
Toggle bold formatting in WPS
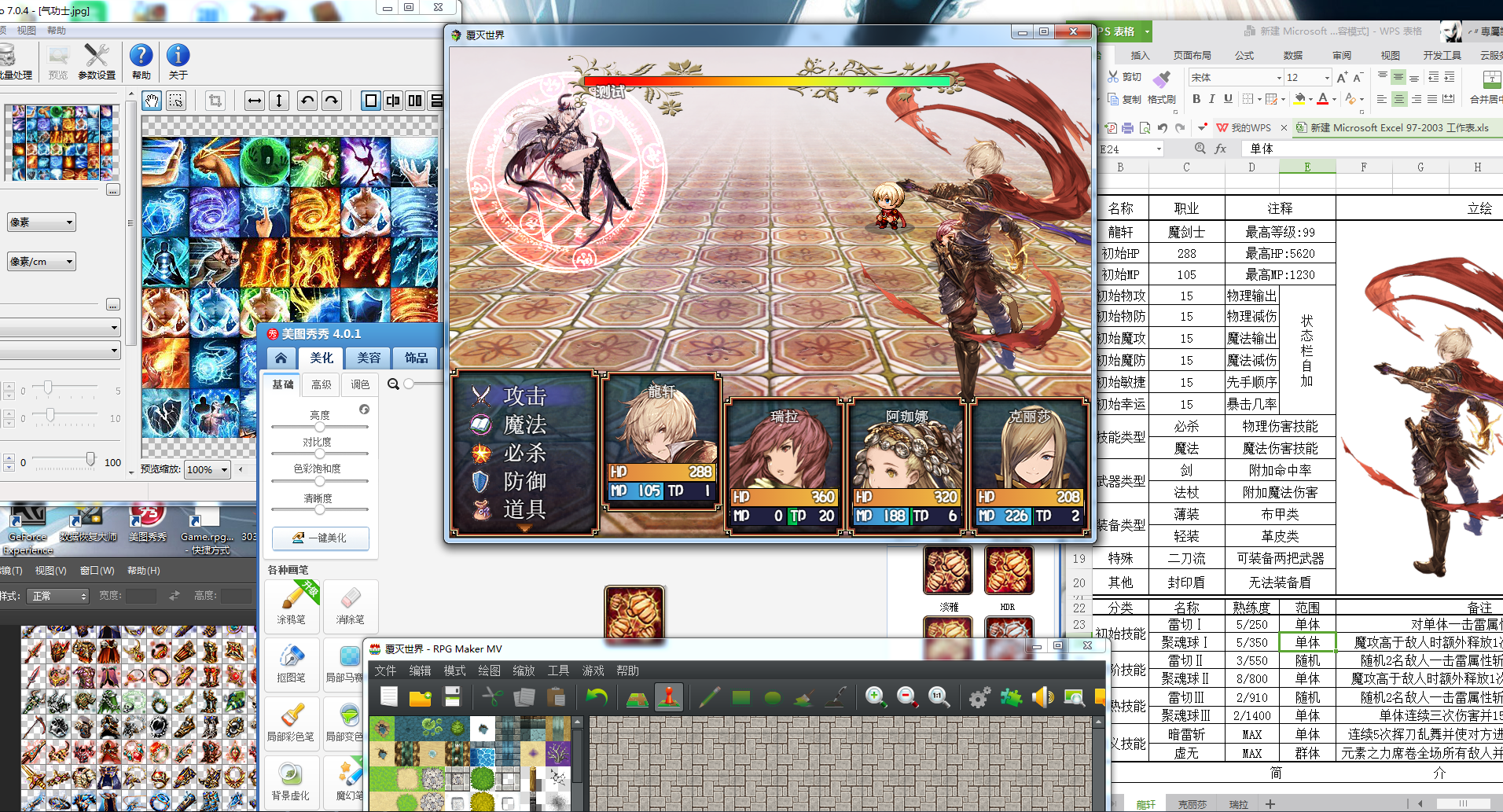coord(1196,99)
